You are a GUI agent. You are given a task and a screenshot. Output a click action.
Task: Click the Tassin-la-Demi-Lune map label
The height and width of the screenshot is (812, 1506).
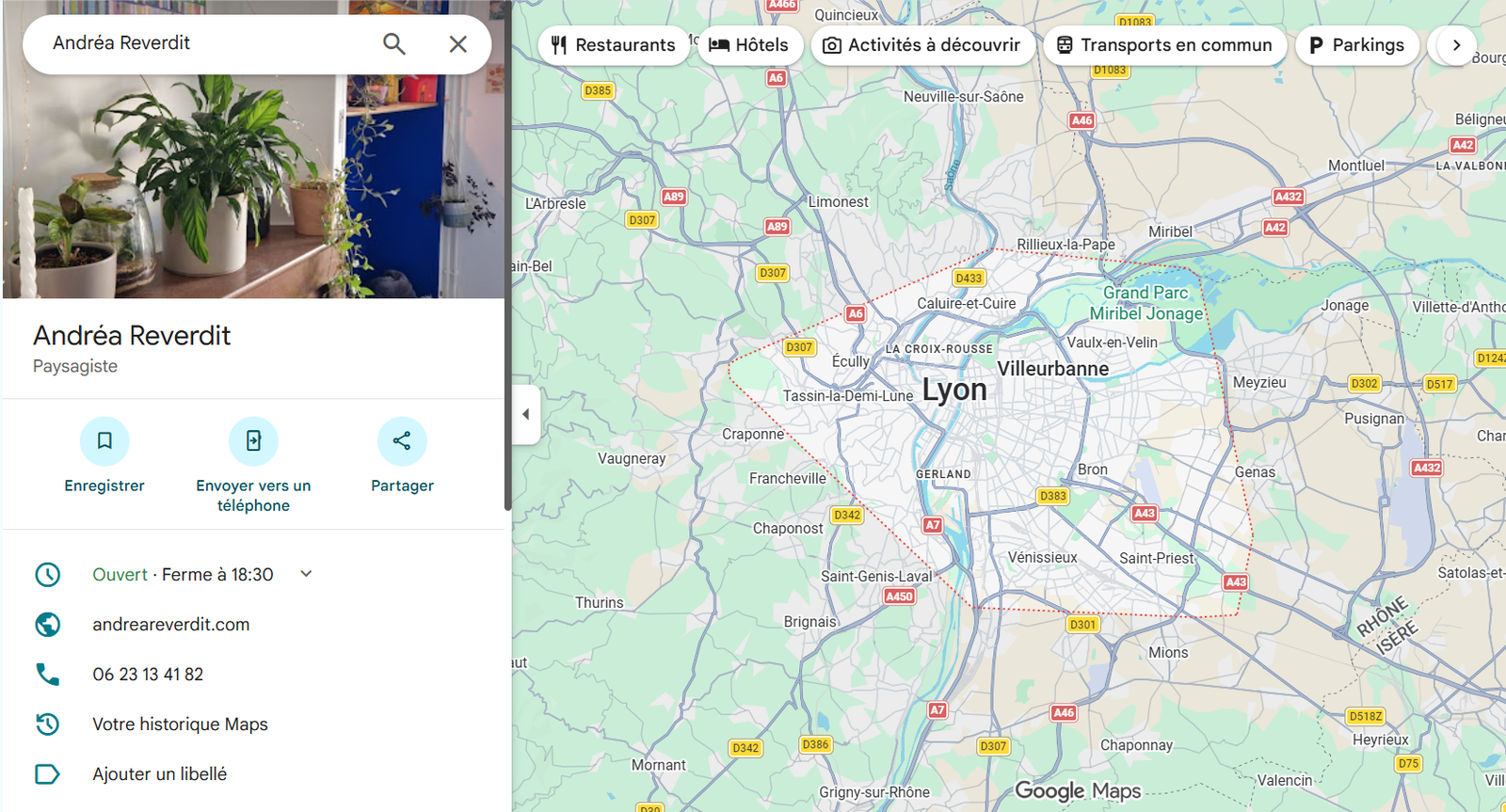tap(848, 396)
